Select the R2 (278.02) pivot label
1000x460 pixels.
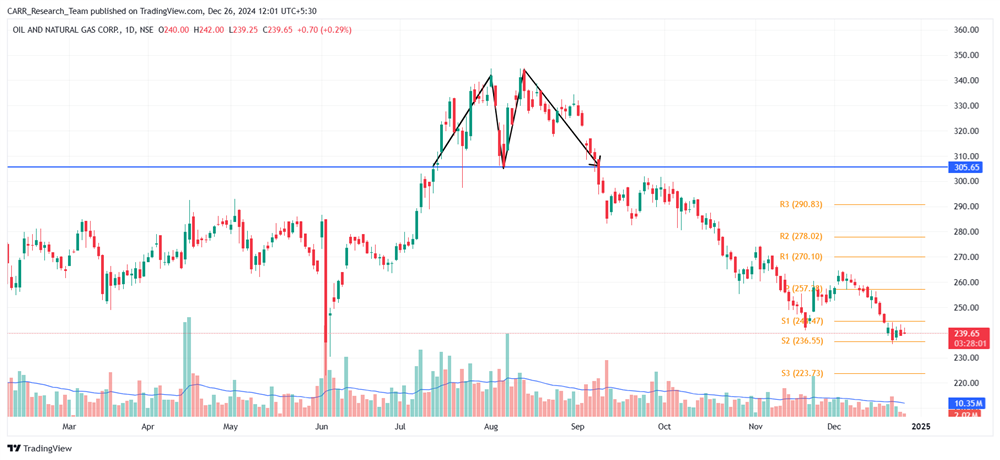[800, 236]
